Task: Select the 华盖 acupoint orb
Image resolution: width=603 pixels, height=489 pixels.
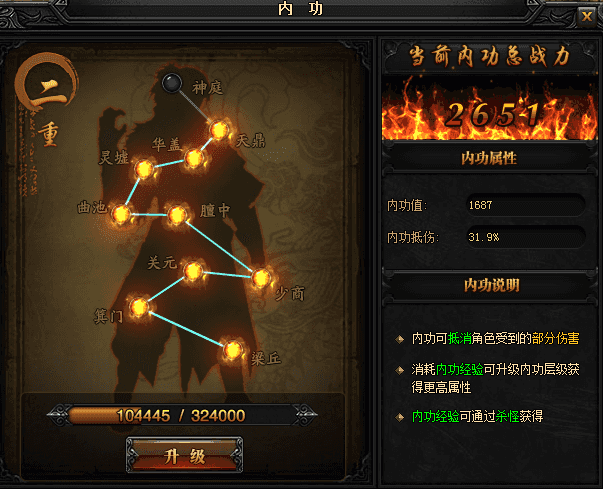Action: (194, 158)
